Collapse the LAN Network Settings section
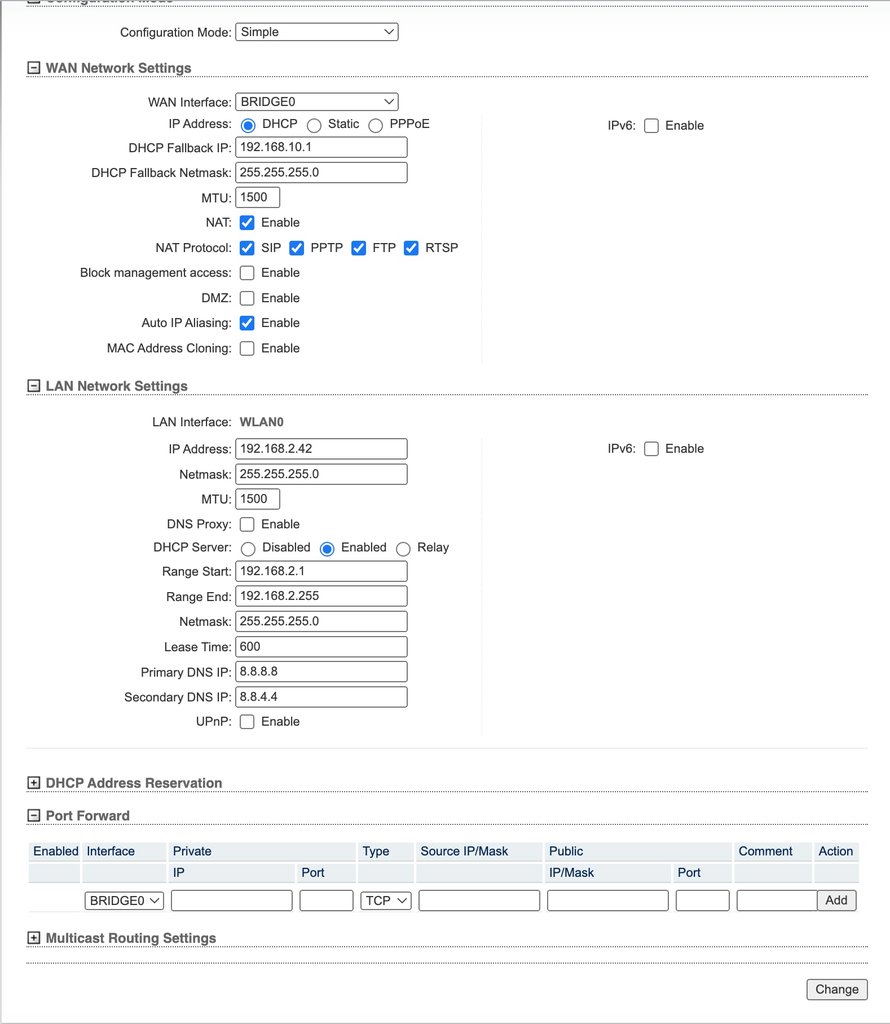This screenshot has height=1024, width=890. point(34,386)
